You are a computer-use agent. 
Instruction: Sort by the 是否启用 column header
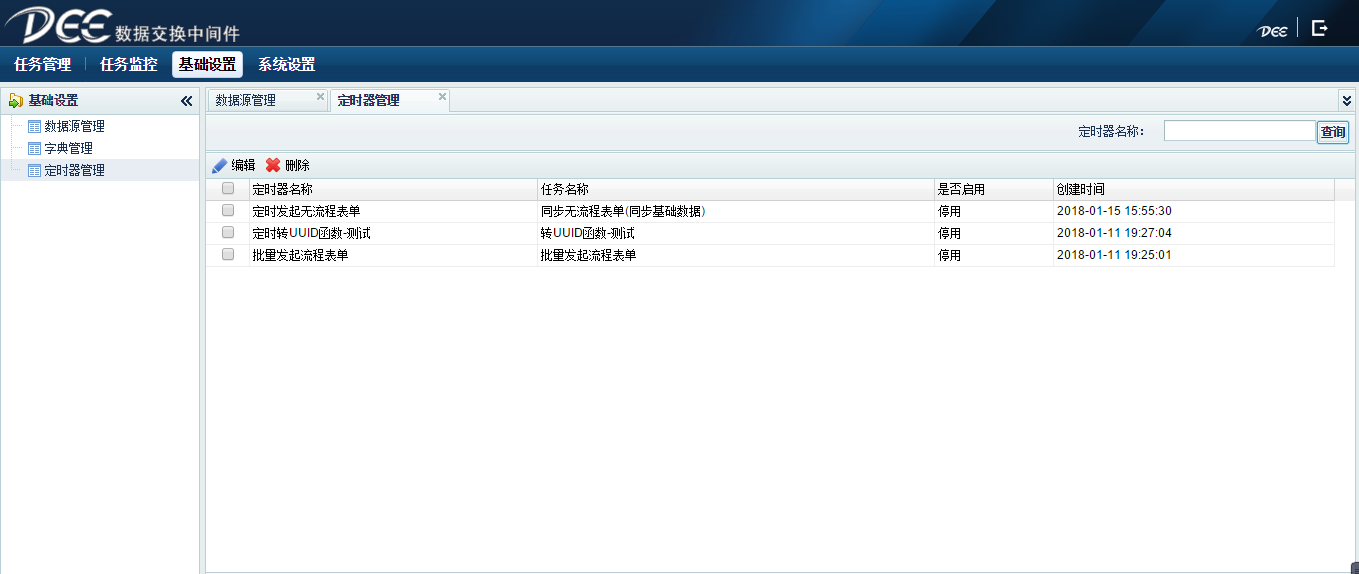click(x=993, y=189)
